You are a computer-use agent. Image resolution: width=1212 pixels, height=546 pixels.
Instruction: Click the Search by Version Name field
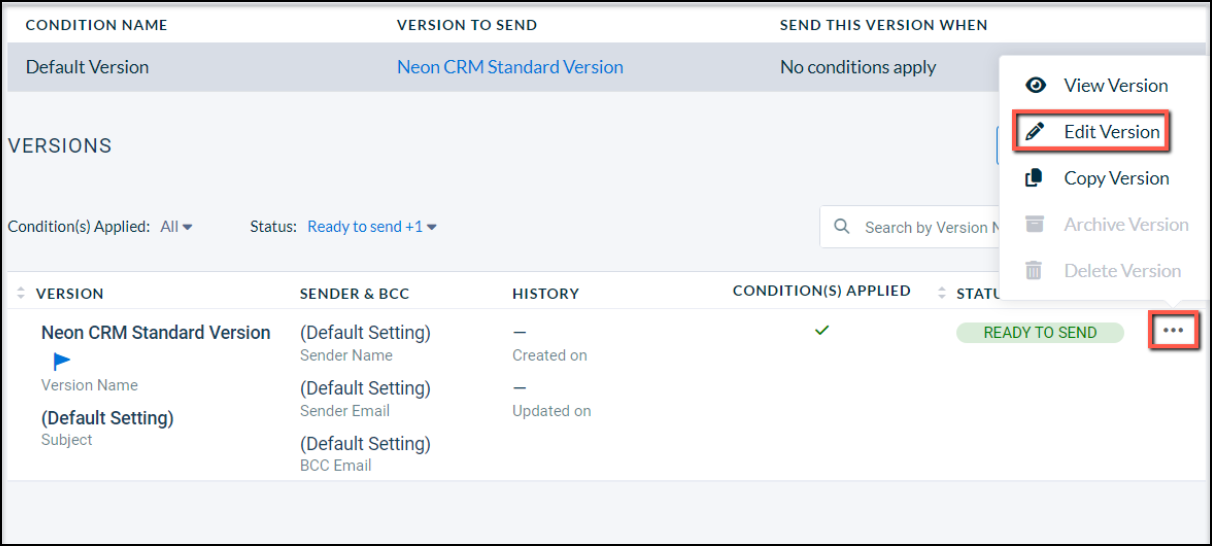tap(910, 227)
